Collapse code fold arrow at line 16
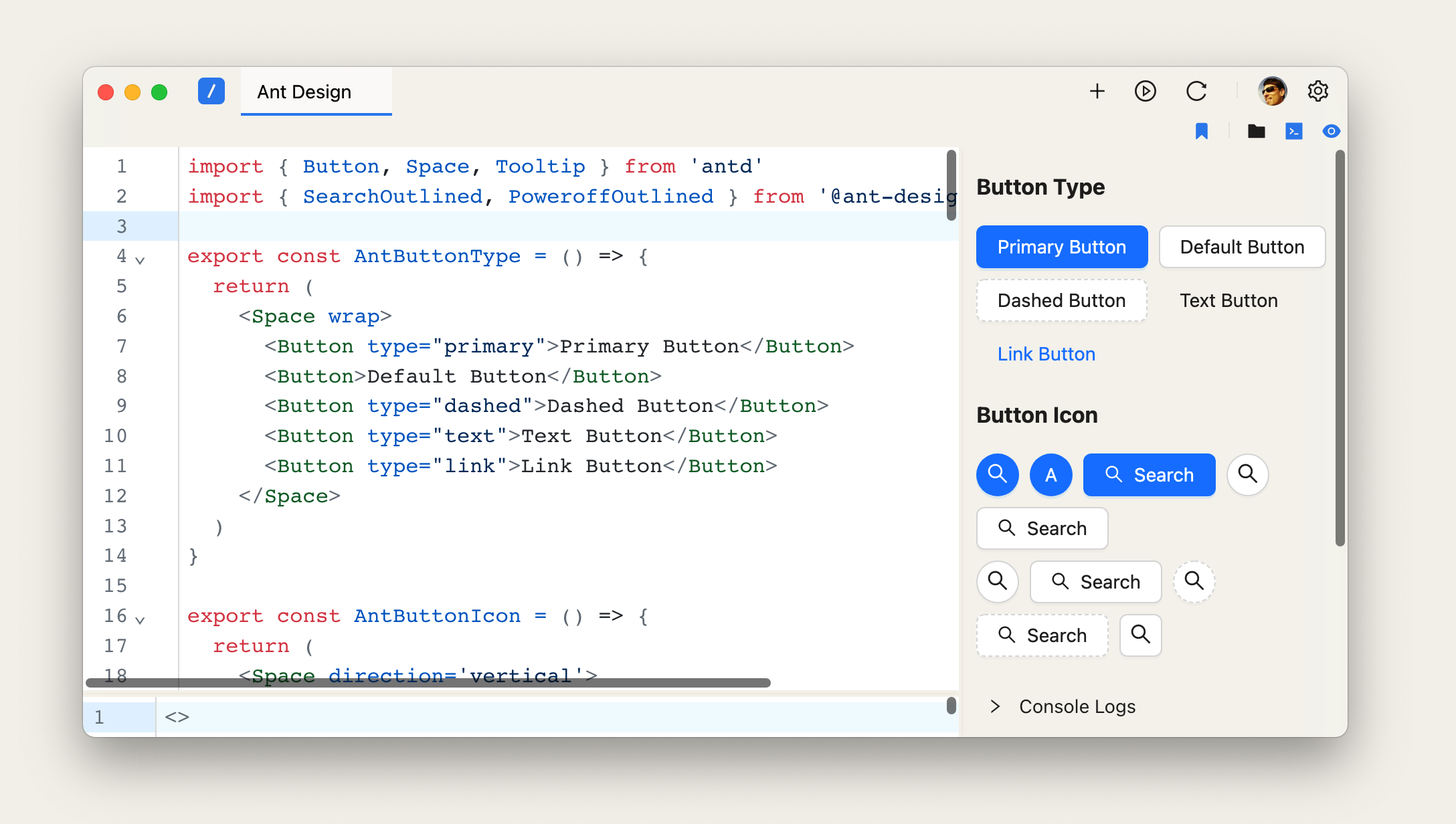 [x=140, y=619]
